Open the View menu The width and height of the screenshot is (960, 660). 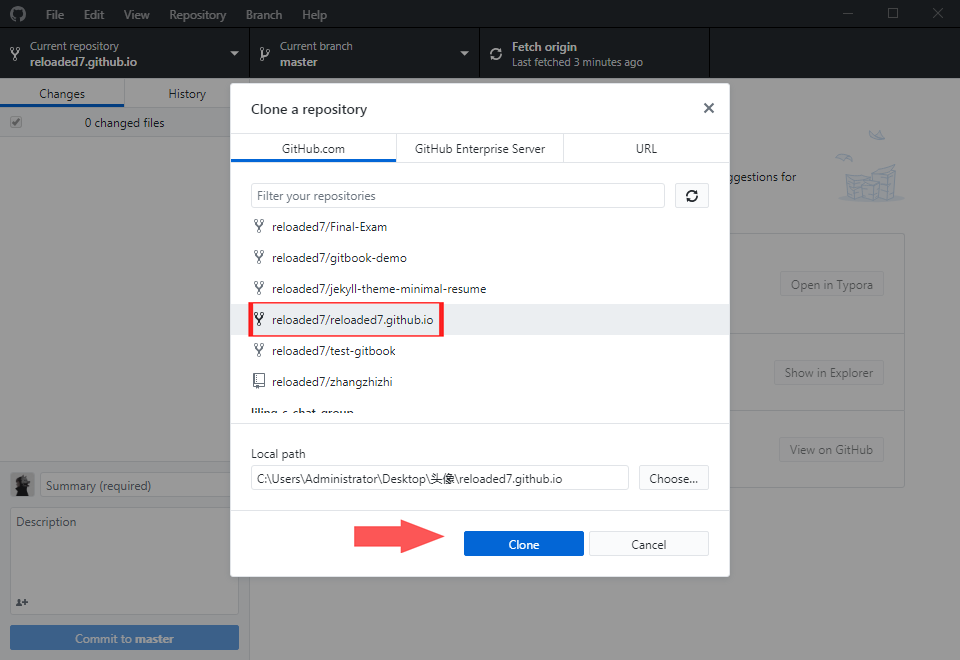click(x=137, y=15)
